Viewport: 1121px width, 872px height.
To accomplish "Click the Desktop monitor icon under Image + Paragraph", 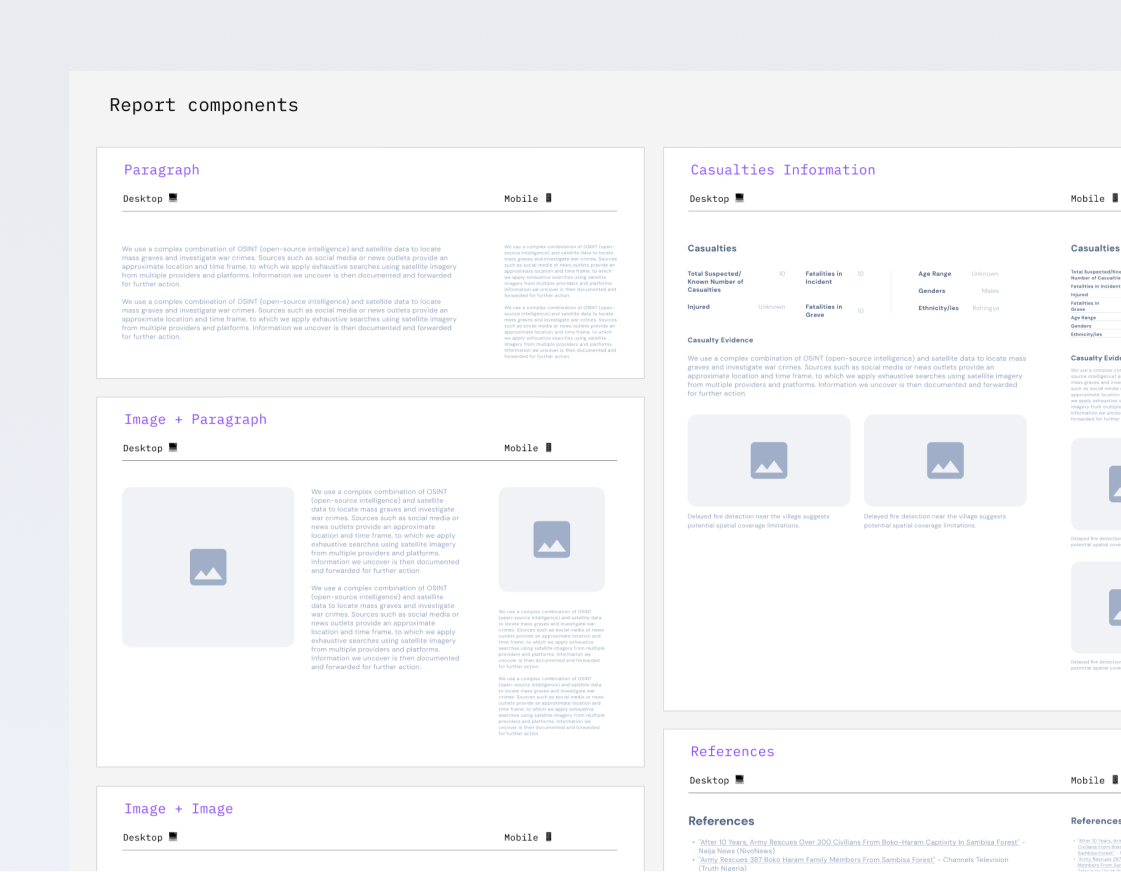I will pos(173,447).
